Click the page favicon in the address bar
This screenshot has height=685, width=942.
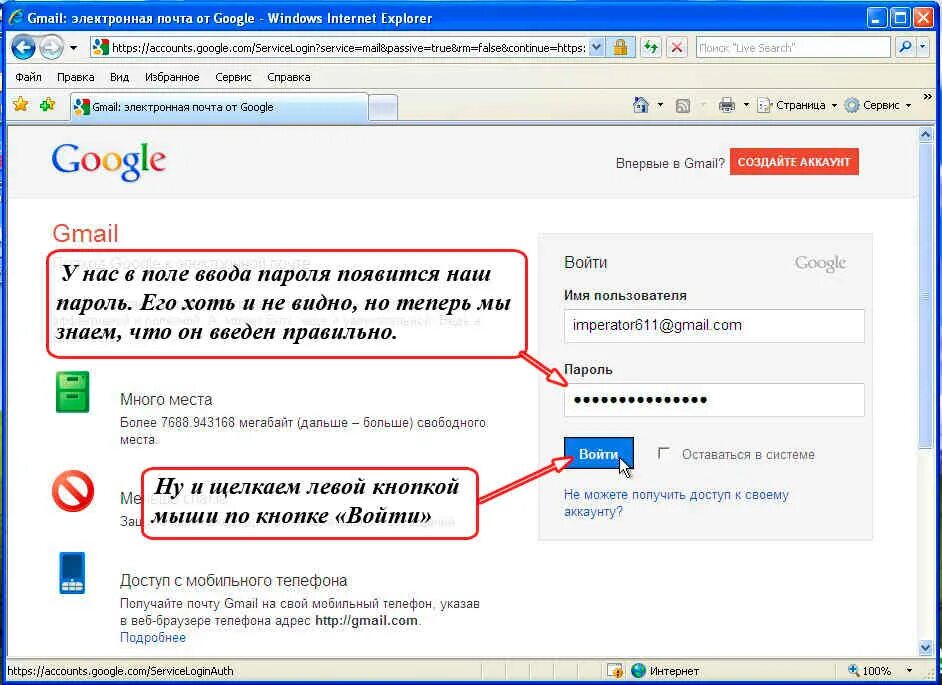point(101,47)
